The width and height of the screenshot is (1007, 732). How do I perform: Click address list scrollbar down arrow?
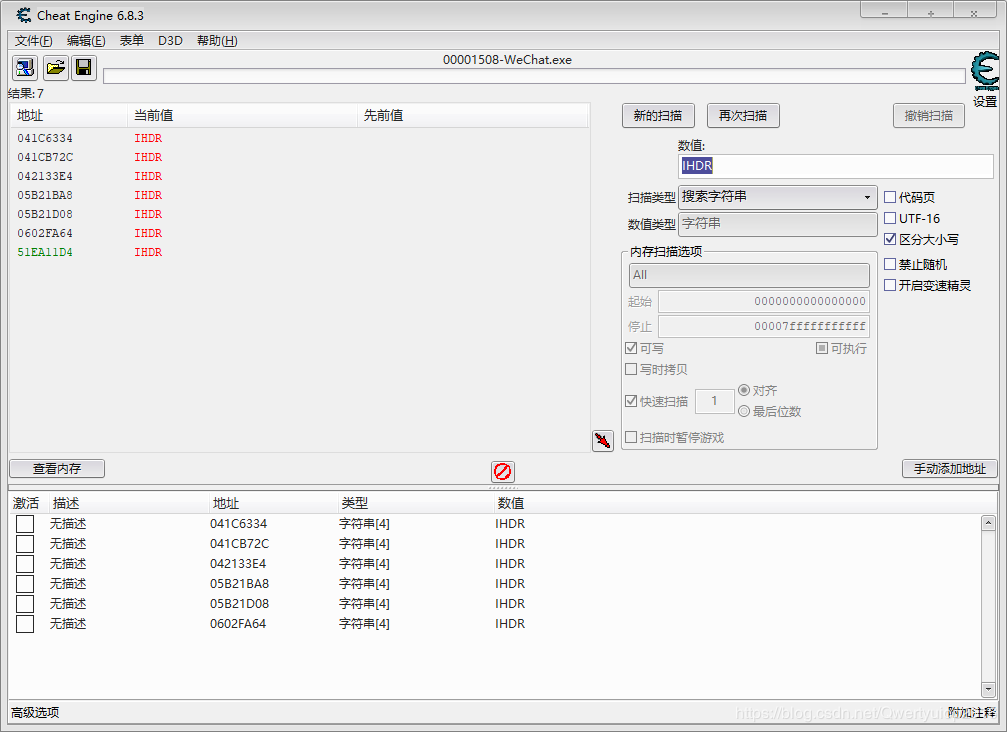[x=988, y=689]
